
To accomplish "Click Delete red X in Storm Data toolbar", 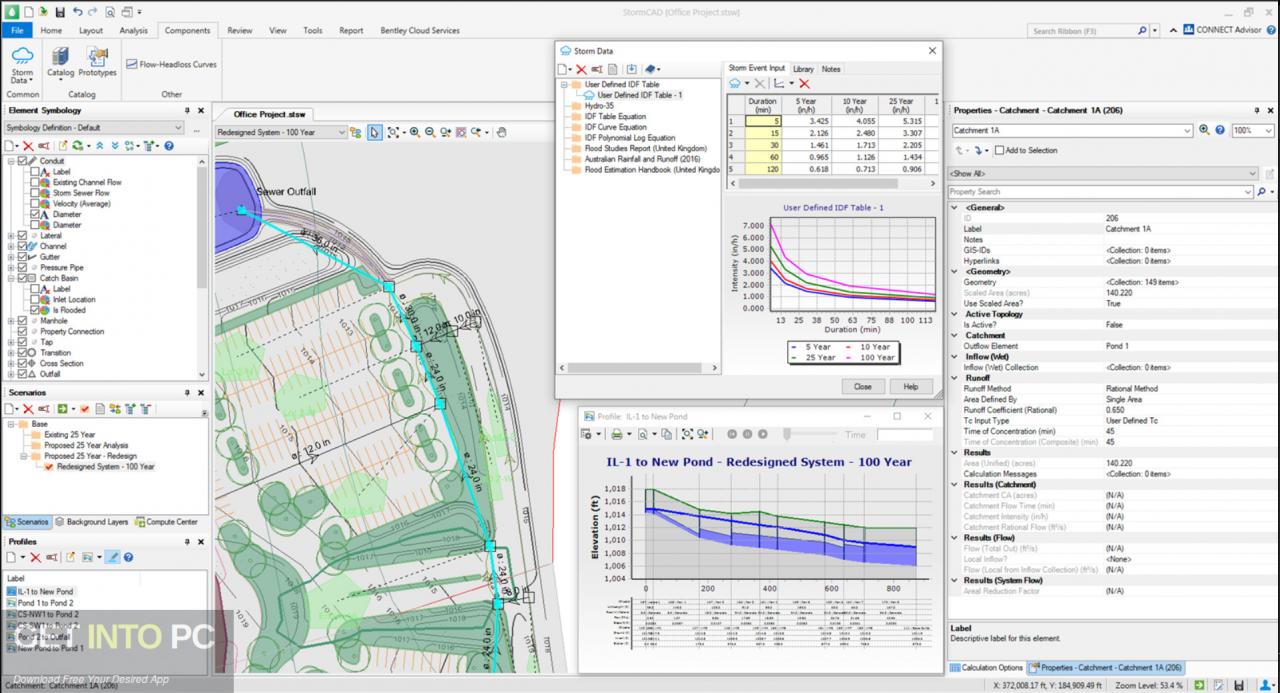I will [x=581, y=69].
